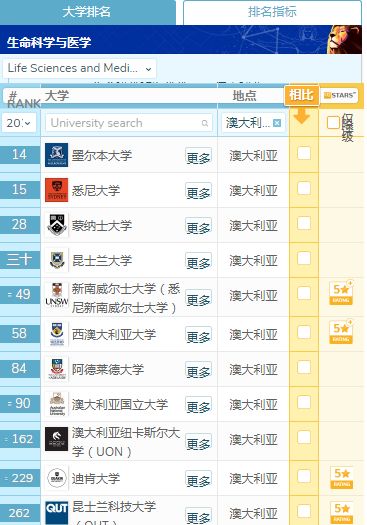Click the 迪肯大学 round logo
The height and width of the screenshot is (525, 367).
tap(57, 478)
